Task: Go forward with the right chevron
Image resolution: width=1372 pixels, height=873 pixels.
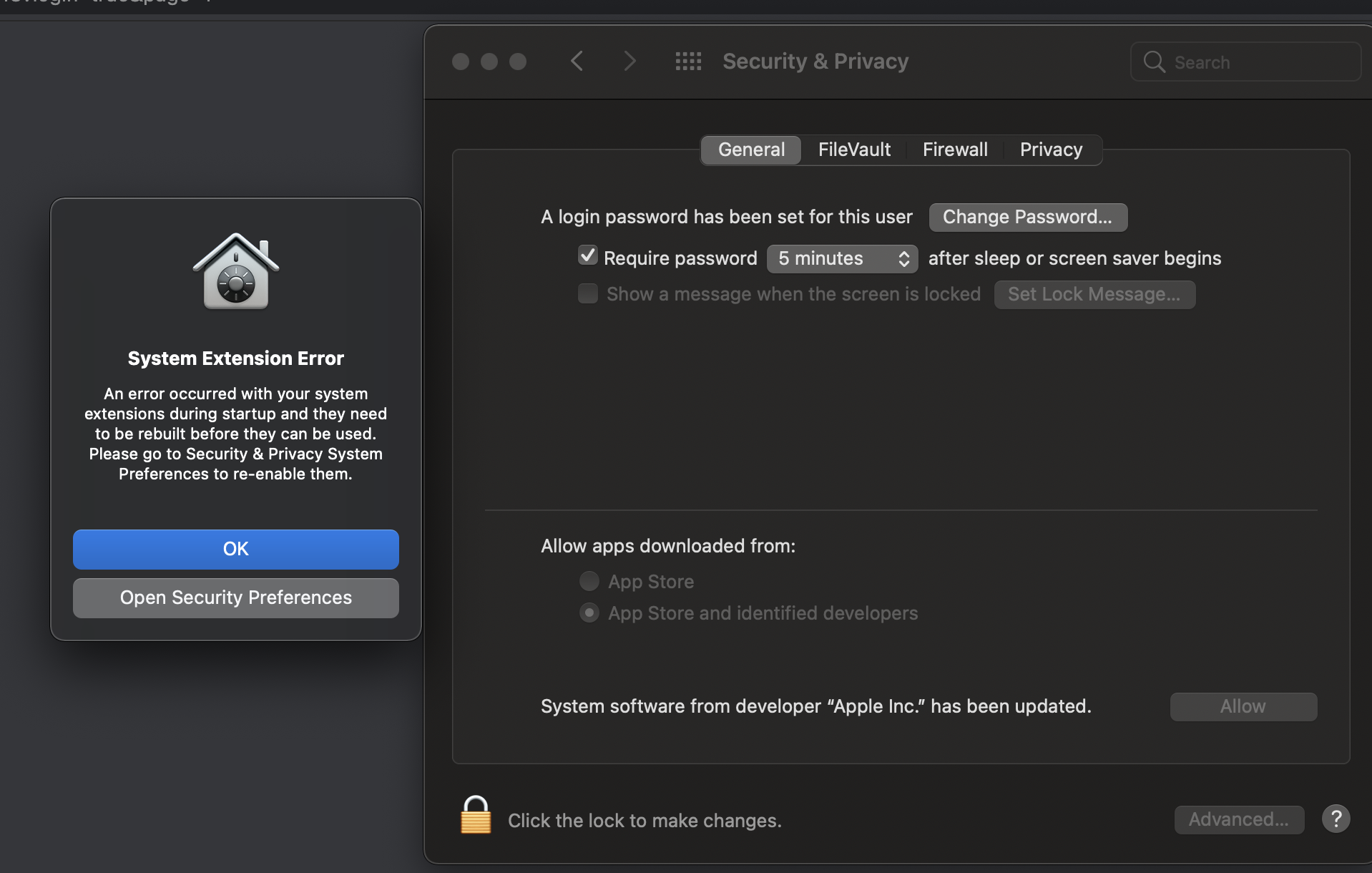Action: coord(629,62)
